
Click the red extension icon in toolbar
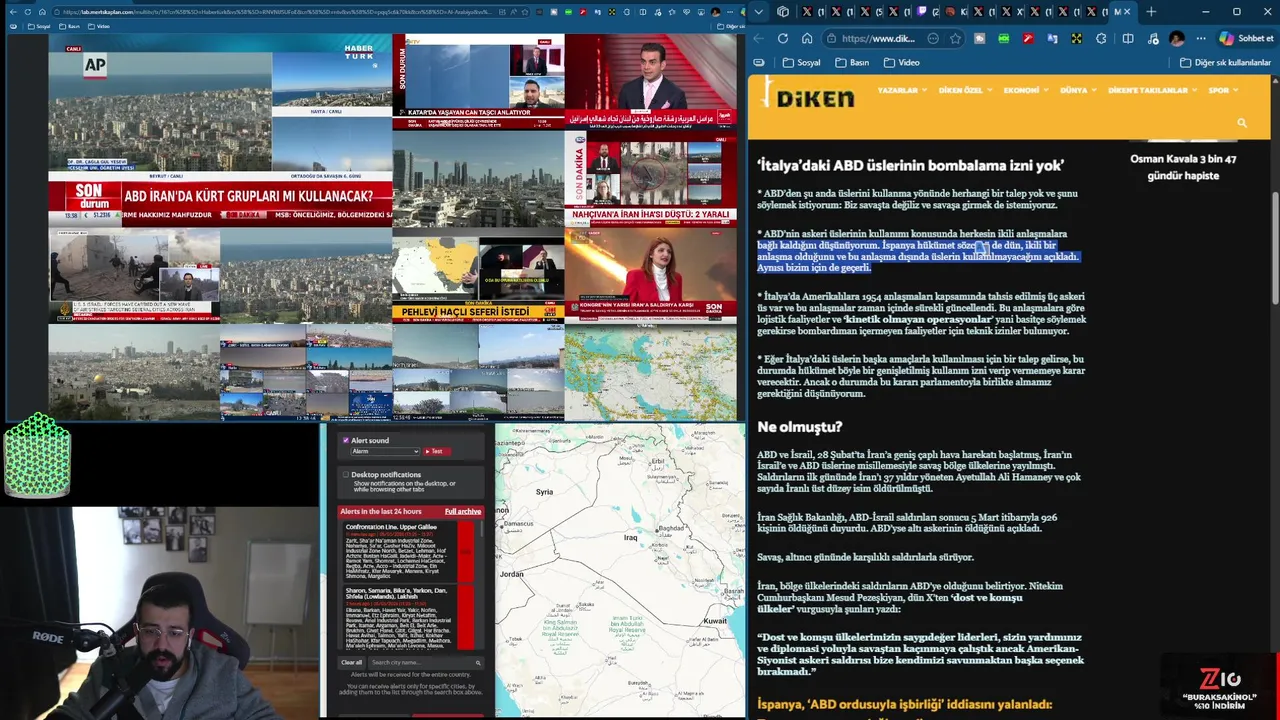point(1028,38)
